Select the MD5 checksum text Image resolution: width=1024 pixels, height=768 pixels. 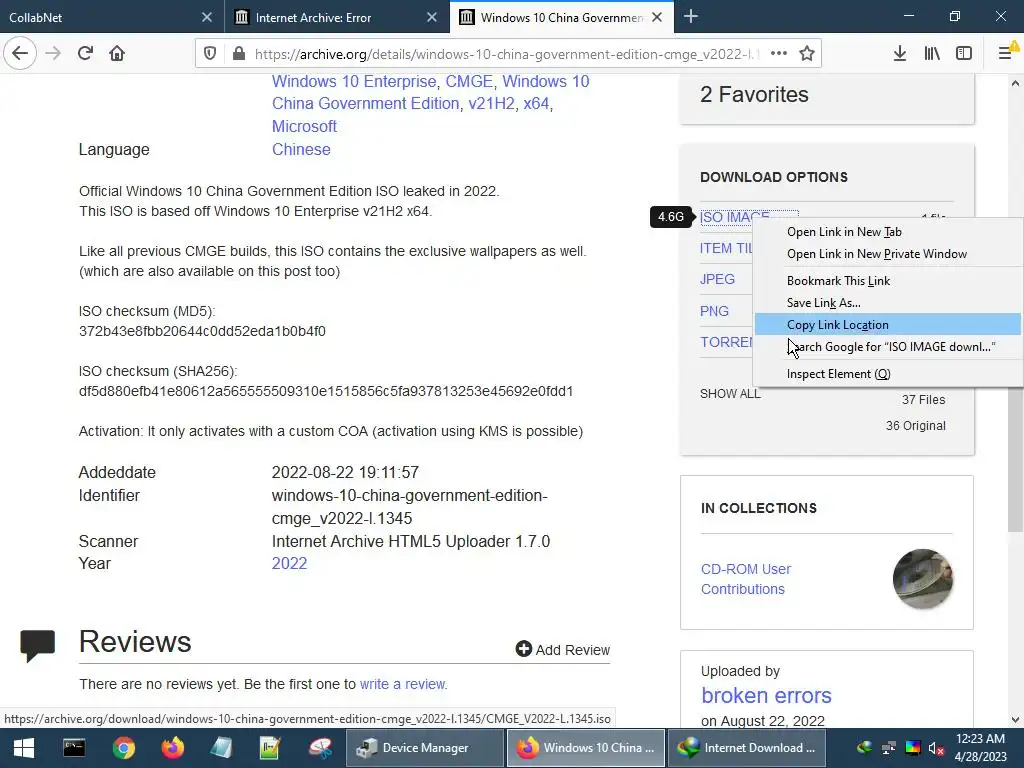(x=202, y=331)
